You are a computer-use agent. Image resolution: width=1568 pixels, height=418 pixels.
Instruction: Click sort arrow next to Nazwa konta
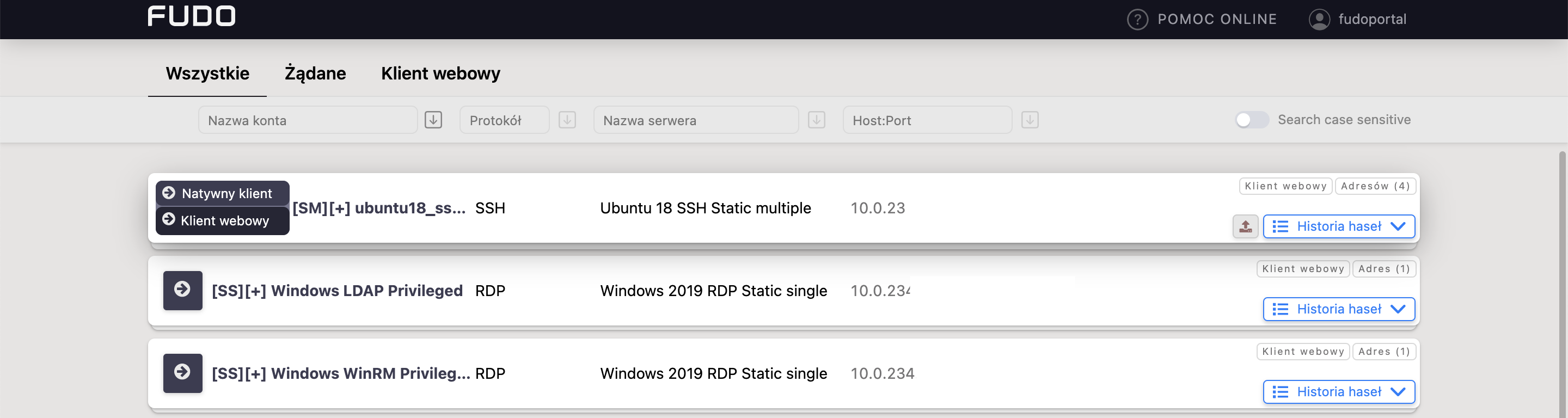click(433, 120)
